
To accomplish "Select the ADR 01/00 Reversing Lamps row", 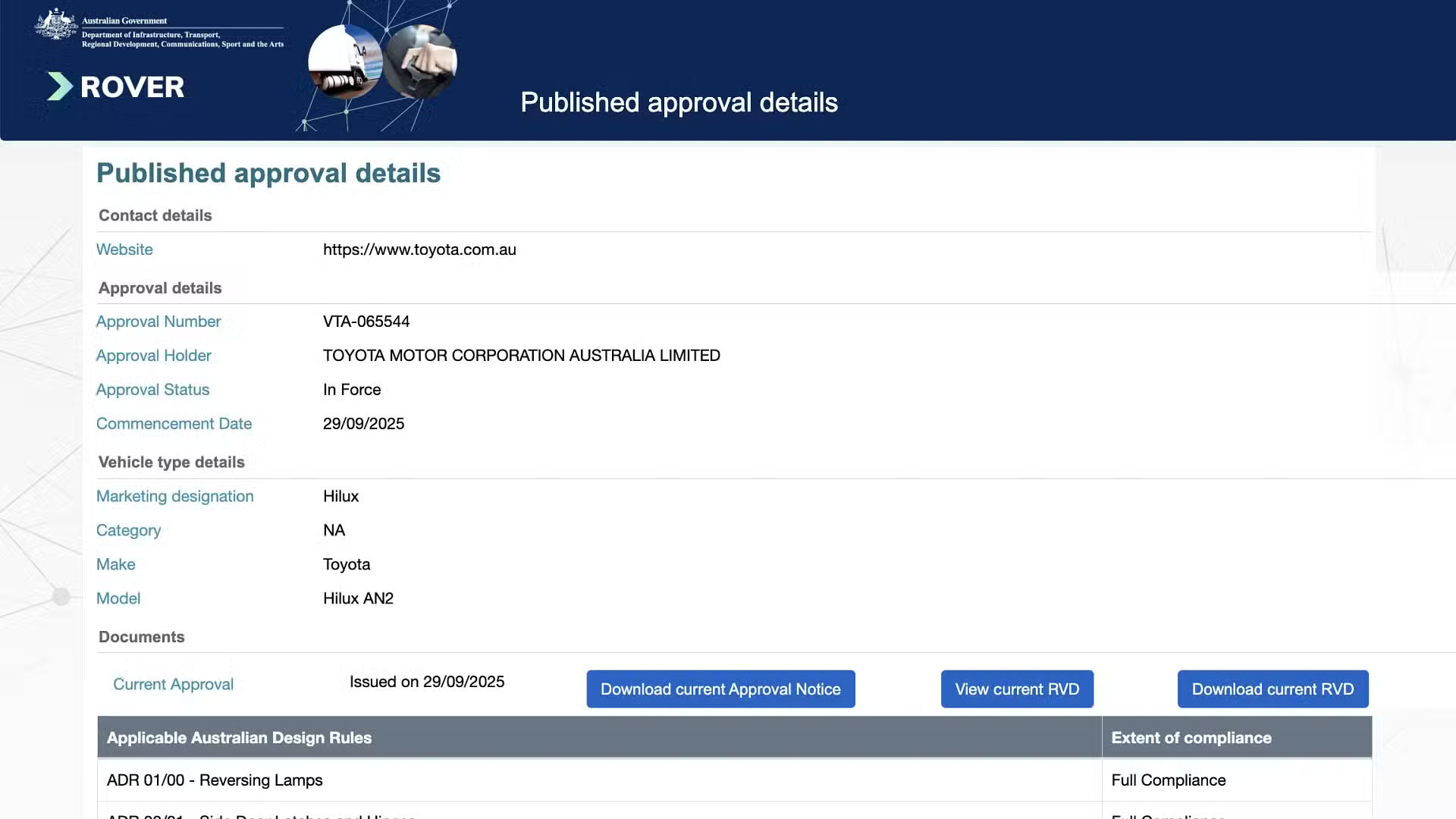I will coord(215,780).
